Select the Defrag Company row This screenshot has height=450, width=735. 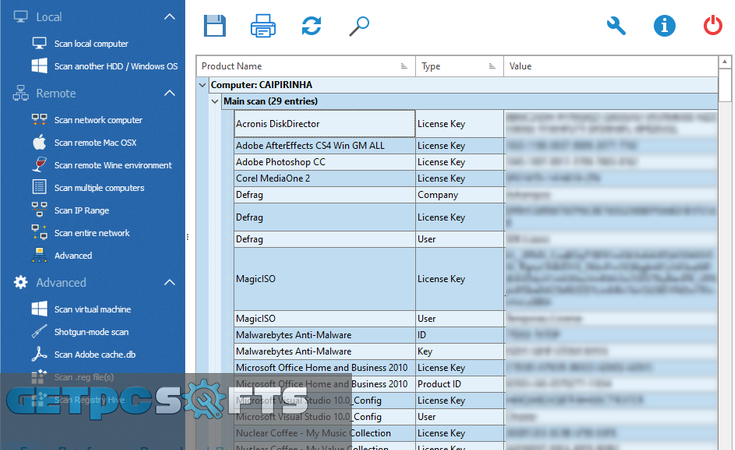click(476, 195)
